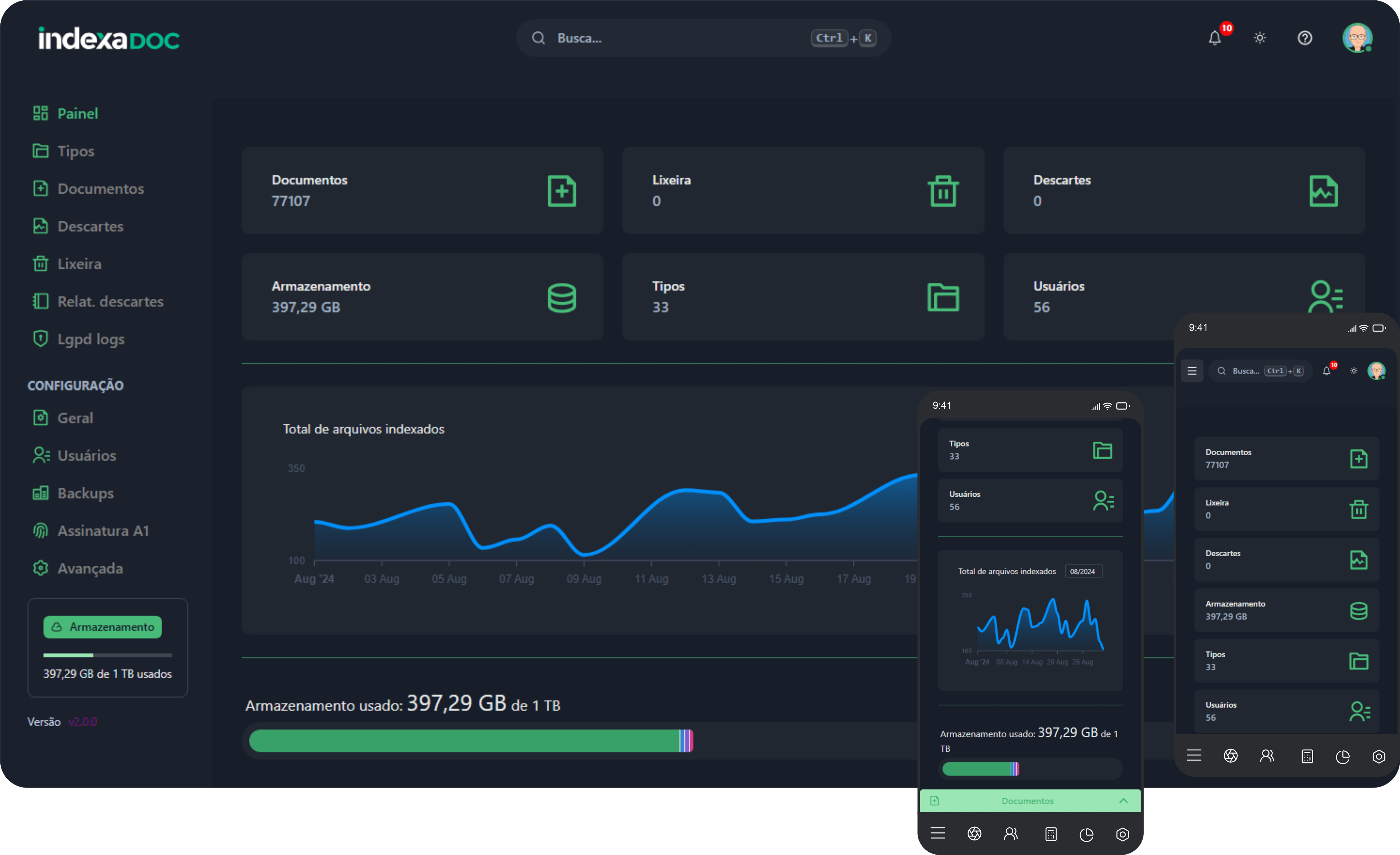The width and height of the screenshot is (1400, 855).
Task: Toggle light theme sun icon in desktop header
Action: click(x=1260, y=38)
